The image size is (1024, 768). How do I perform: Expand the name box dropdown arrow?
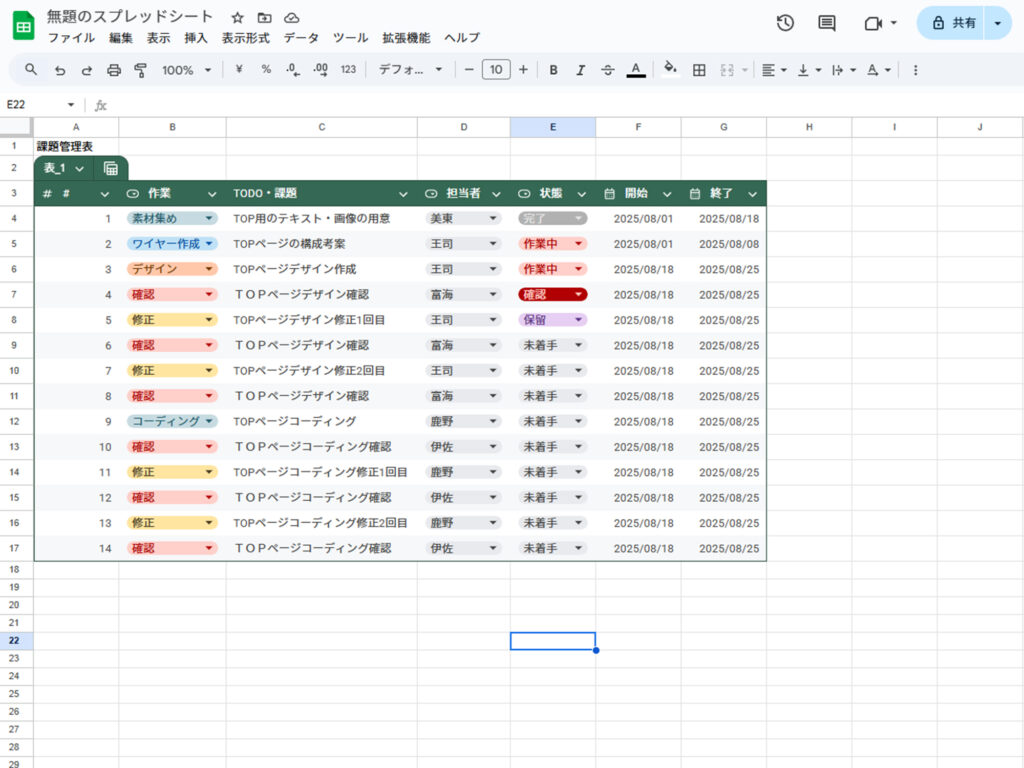(x=71, y=104)
